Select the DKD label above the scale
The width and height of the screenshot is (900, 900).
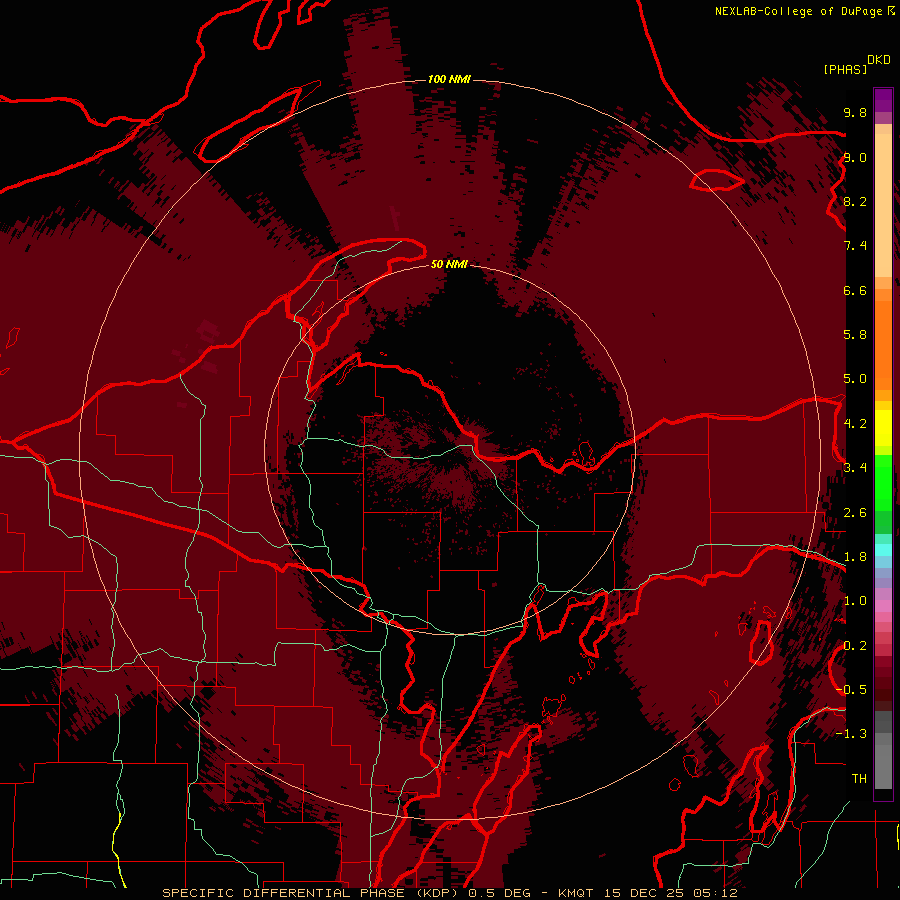(879, 60)
